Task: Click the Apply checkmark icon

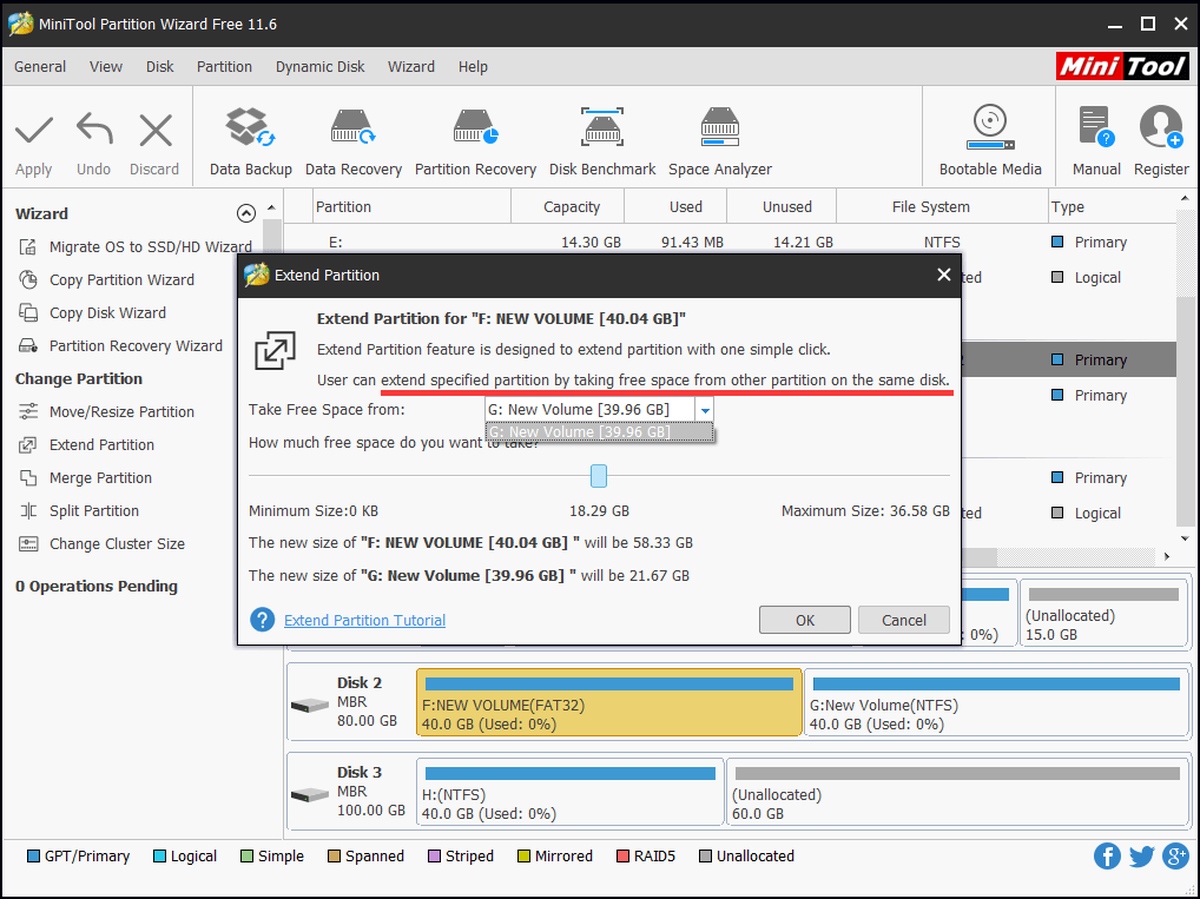Action: 34,130
